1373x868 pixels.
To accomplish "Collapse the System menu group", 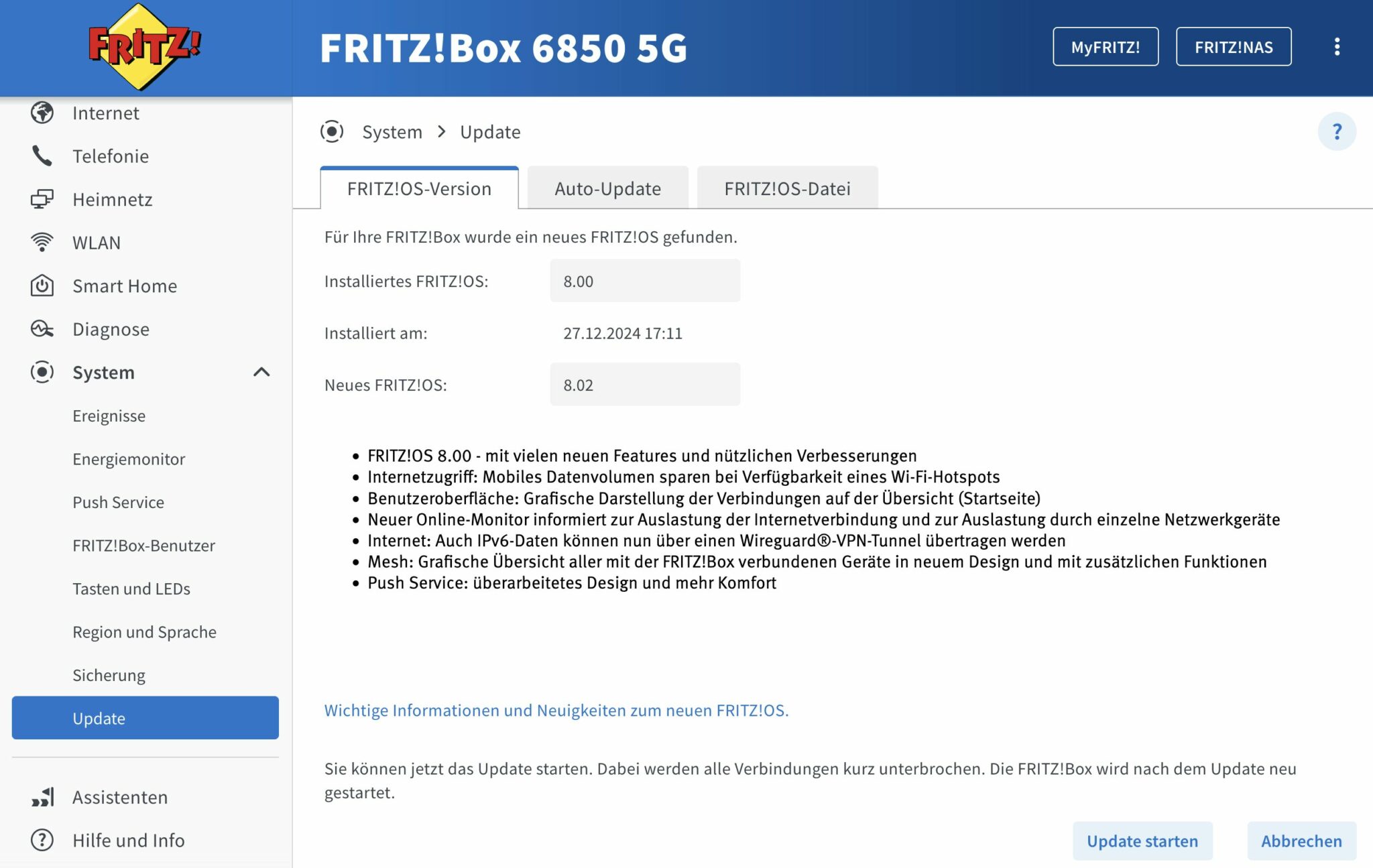I will [x=261, y=373].
